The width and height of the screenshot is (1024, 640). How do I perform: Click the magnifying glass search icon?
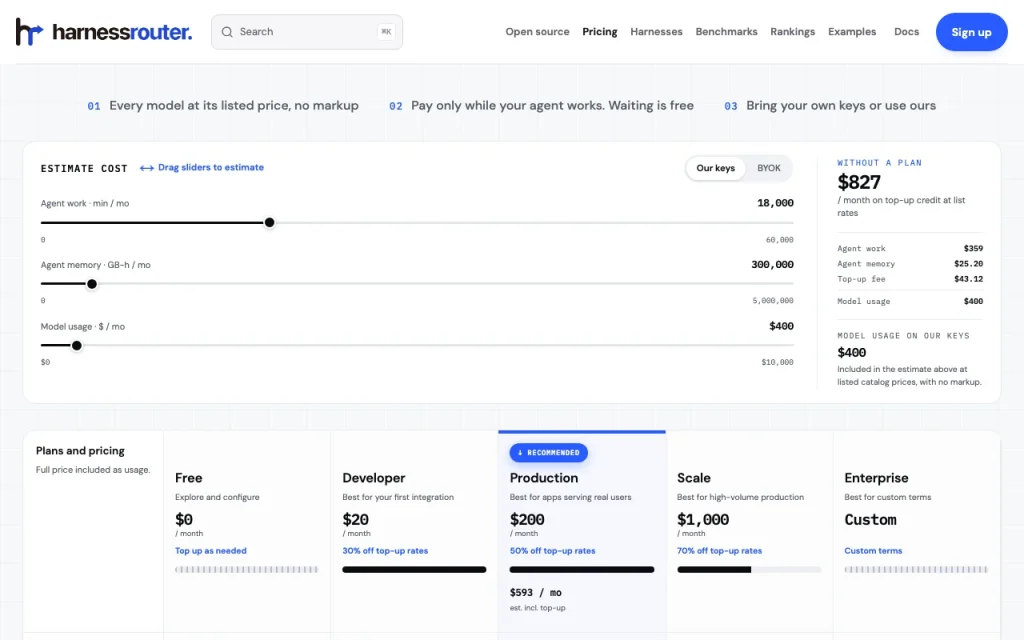click(x=227, y=32)
